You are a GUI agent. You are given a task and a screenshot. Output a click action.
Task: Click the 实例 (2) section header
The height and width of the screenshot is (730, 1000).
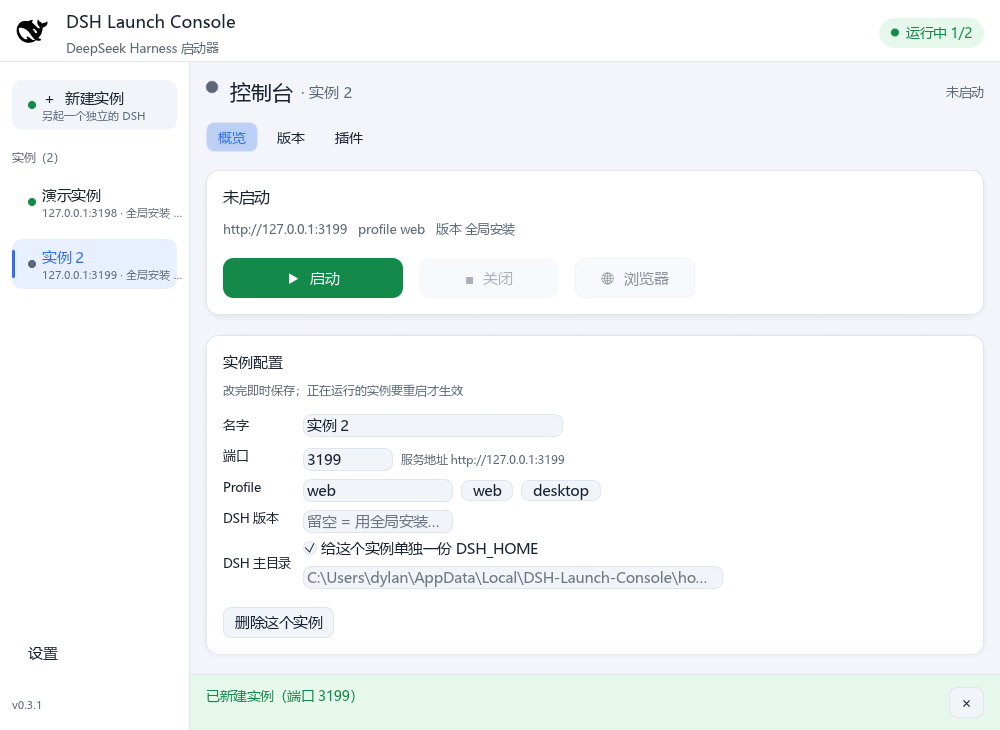35,157
